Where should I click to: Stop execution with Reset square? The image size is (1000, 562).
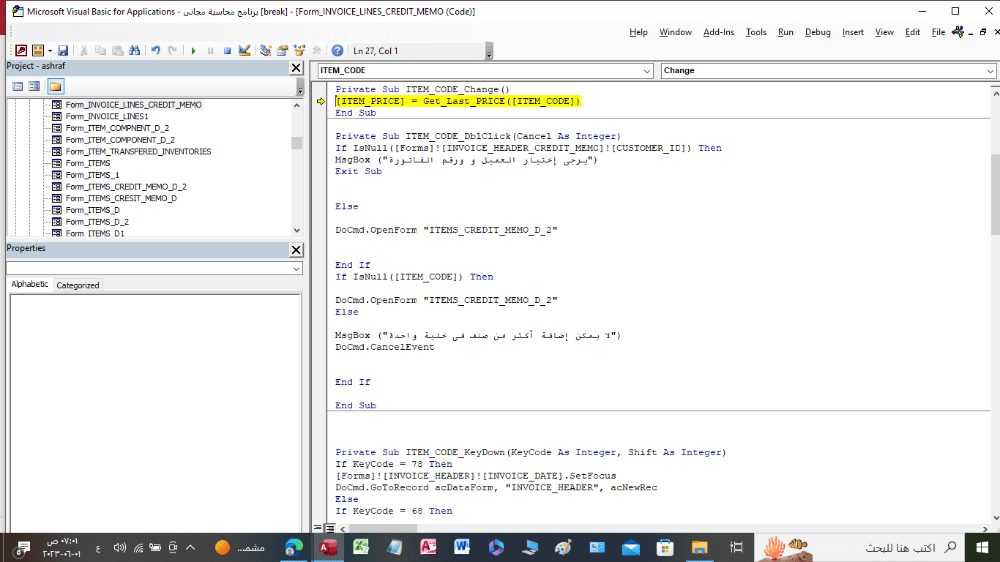click(227, 50)
